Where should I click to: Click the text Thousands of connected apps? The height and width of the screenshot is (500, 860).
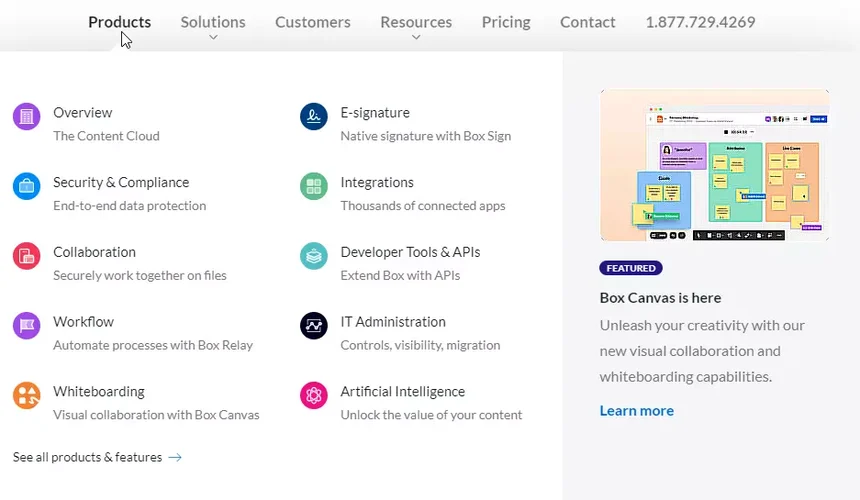423,206
